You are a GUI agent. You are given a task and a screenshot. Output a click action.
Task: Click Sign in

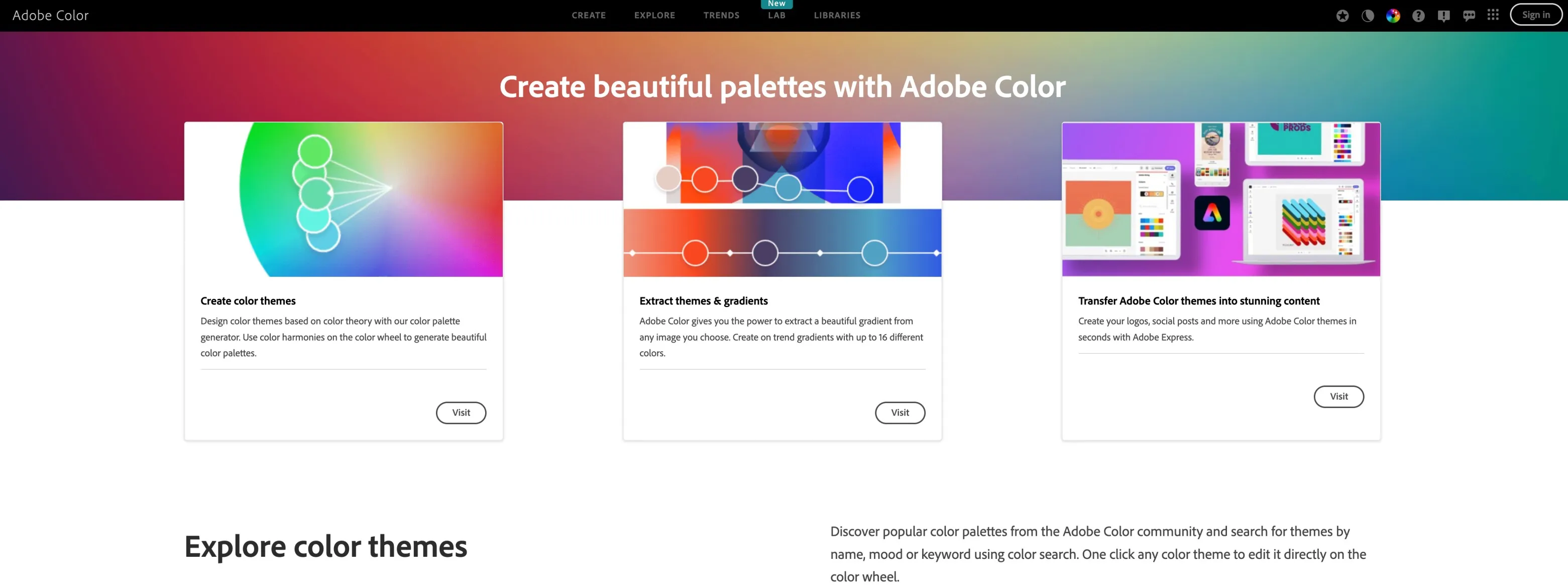point(1535,14)
